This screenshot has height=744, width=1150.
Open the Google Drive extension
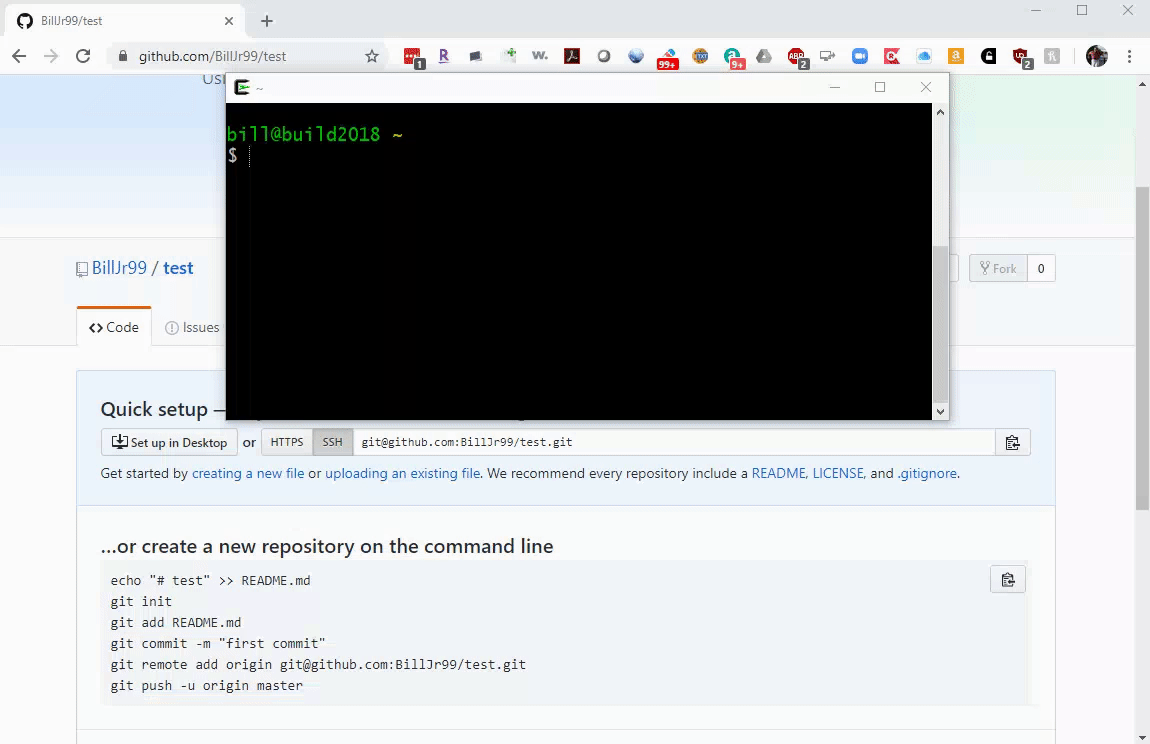click(x=764, y=56)
